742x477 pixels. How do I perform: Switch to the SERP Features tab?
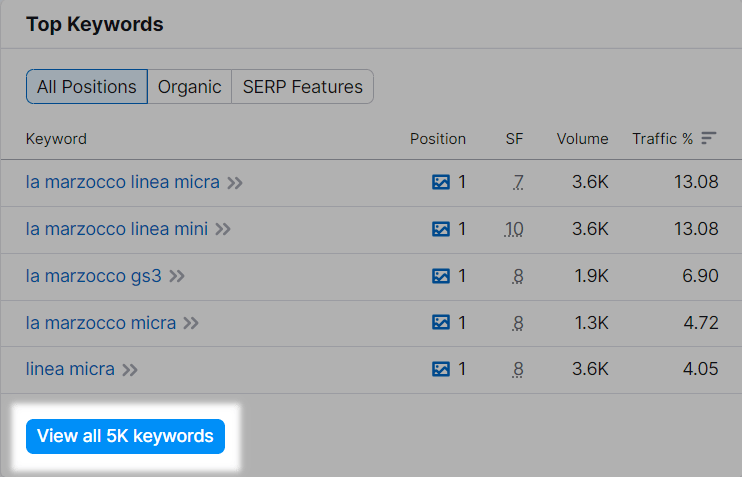click(x=302, y=87)
